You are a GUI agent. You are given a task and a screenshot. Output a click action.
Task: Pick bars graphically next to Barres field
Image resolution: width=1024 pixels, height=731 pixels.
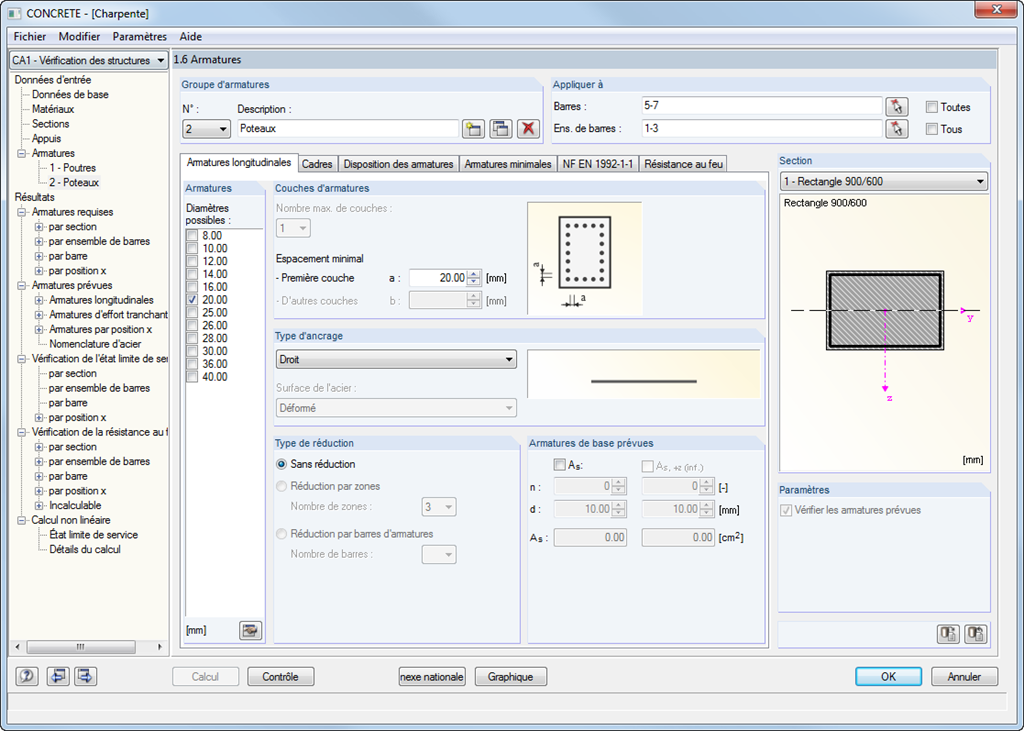click(897, 106)
